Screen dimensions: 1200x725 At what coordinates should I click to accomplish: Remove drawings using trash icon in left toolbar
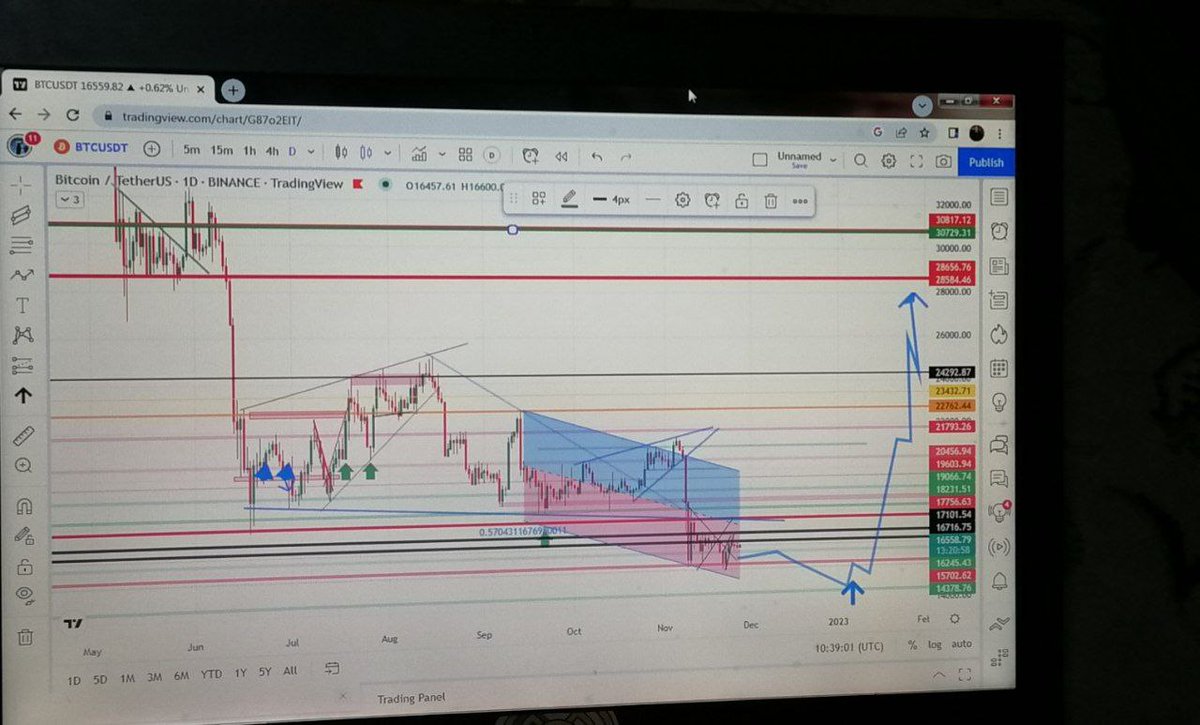click(25, 636)
